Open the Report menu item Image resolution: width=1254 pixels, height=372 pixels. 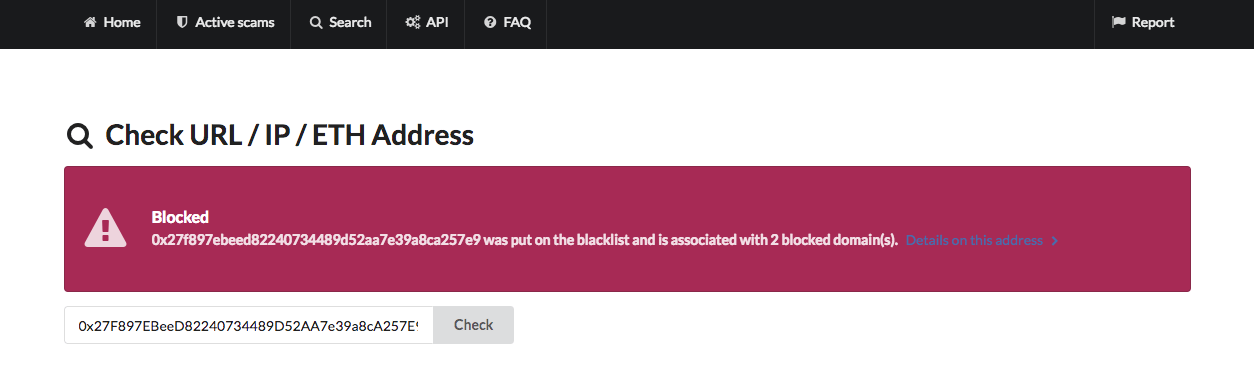coord(1143,22)
